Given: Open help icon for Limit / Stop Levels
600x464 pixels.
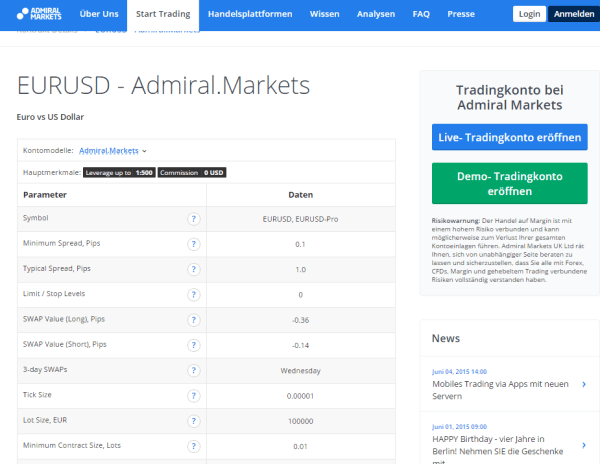Looking at the screenshot, I should pos(194,295).
